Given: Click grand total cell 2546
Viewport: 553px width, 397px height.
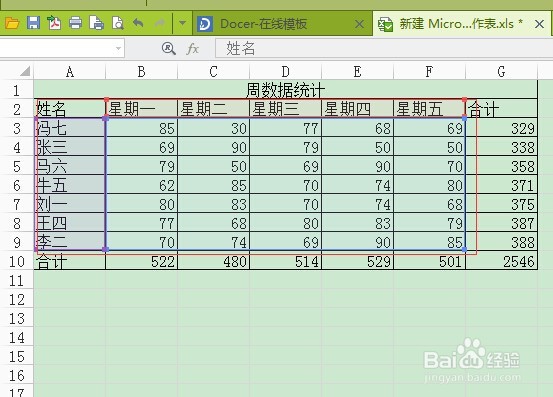Looking at the screenshot, I should pos(501,261).
